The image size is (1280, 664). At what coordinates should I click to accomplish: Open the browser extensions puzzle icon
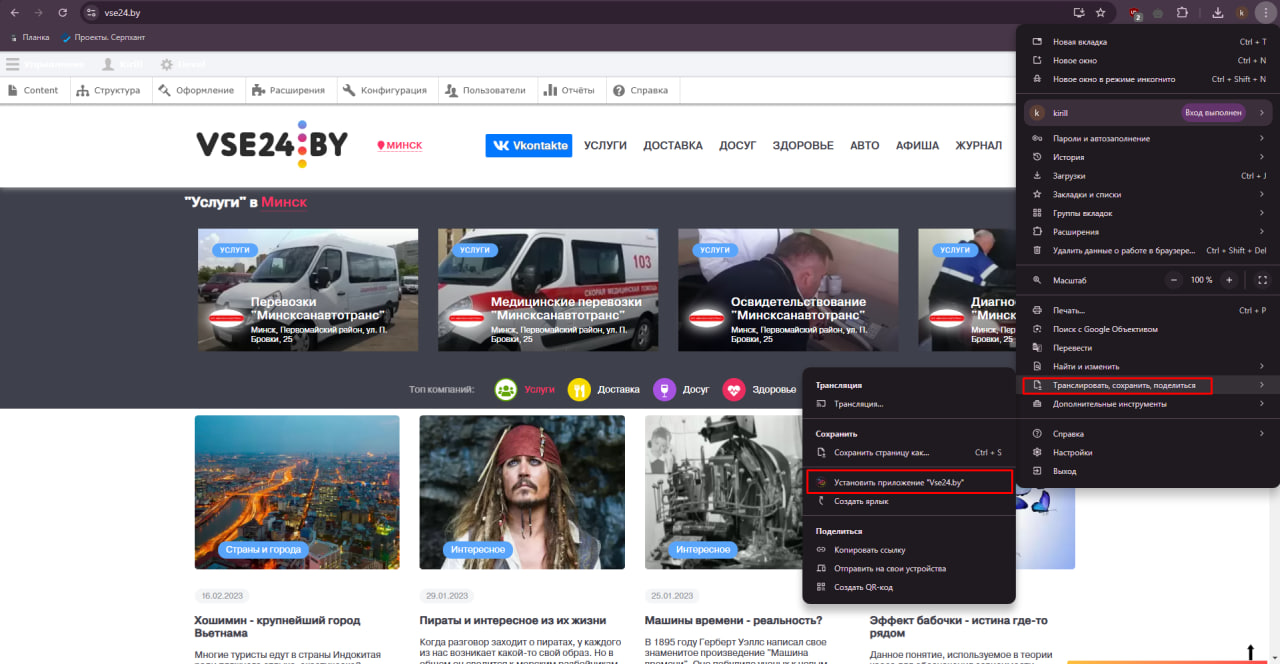pos(1182,13)
